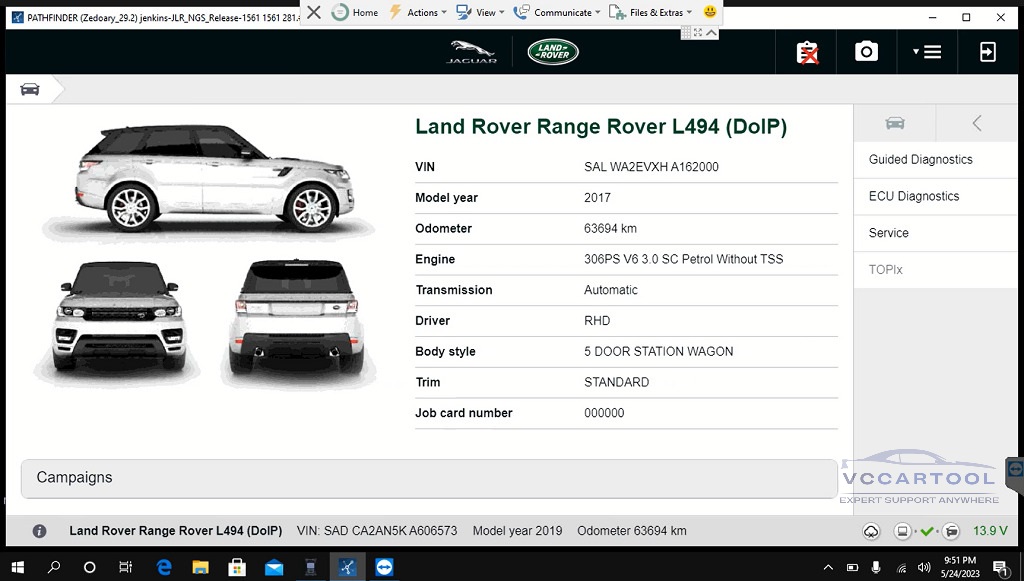Open the Service menu item
Screen dimensions: 1024x581
click(x=888, y=233)
